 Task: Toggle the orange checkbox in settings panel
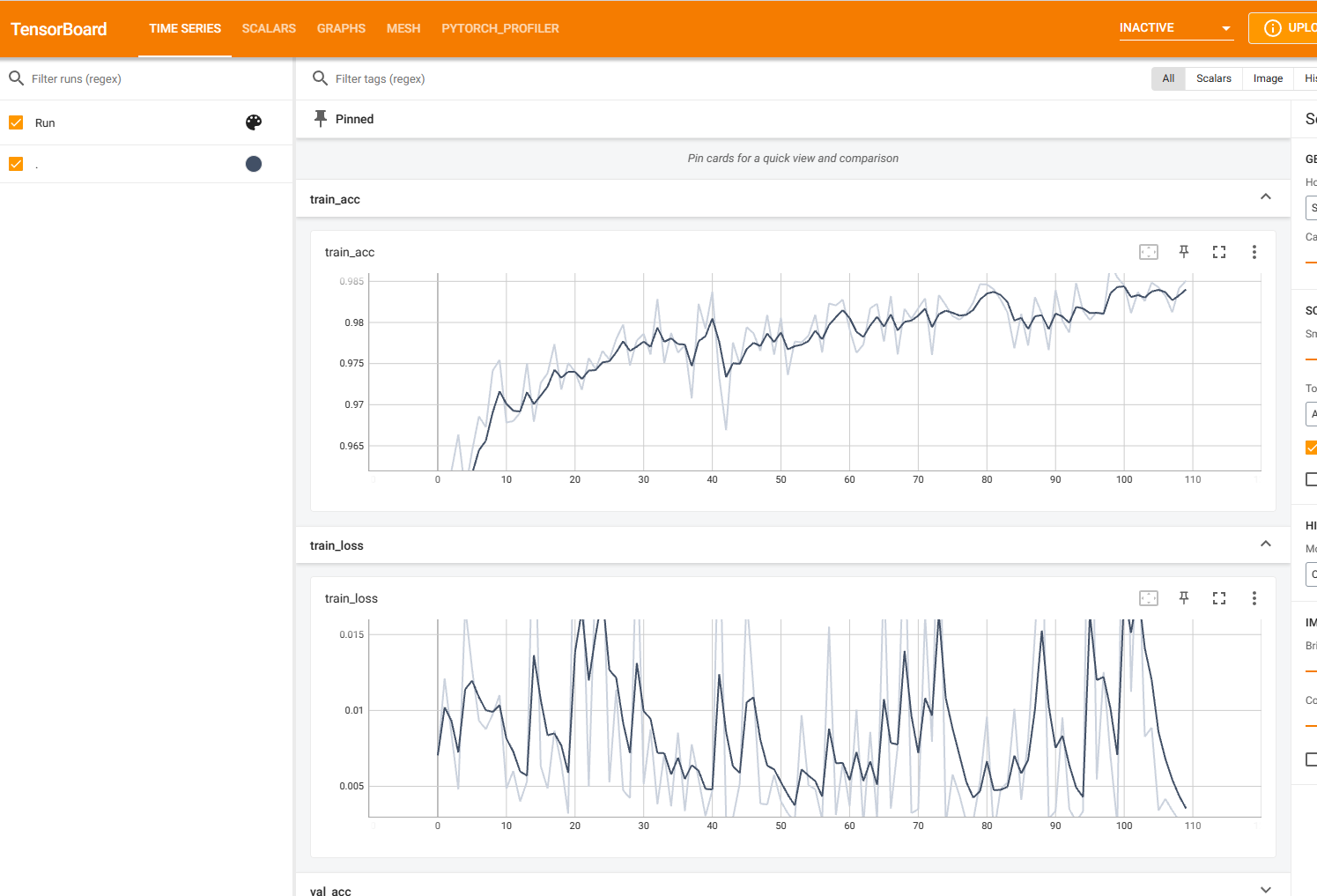[x=1311, y=448]
